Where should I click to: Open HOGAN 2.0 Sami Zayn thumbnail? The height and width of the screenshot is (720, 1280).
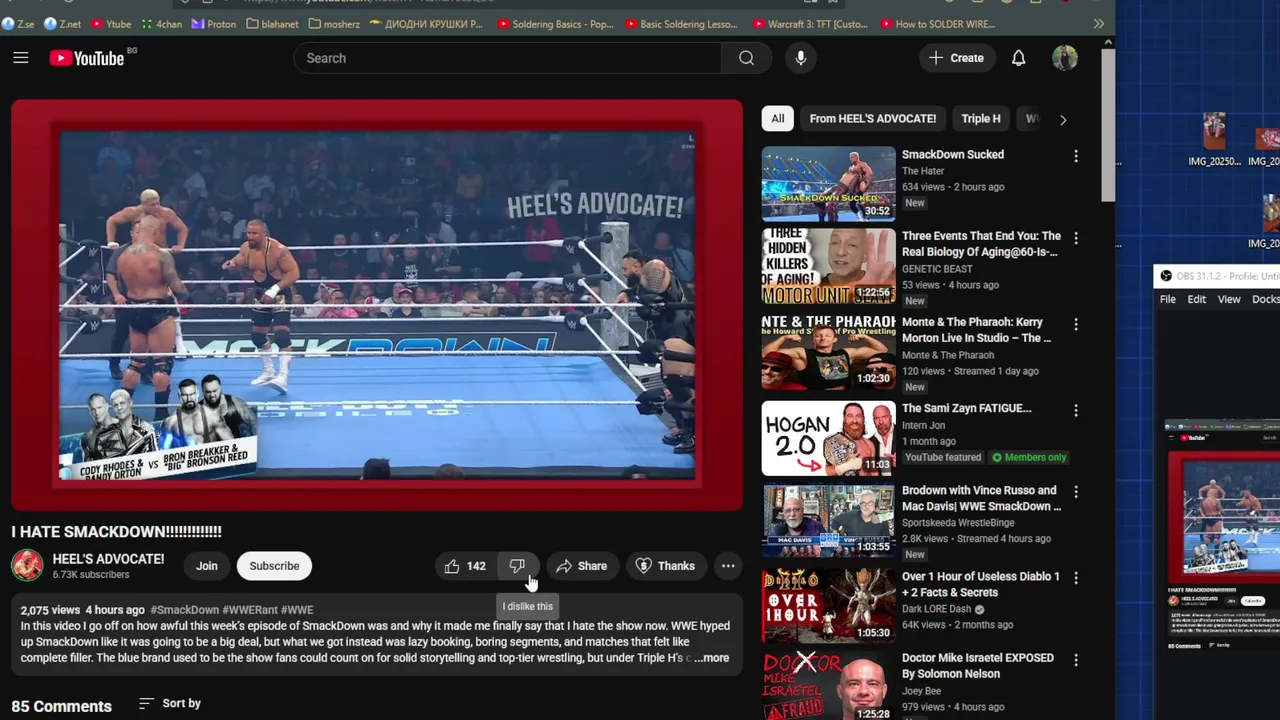click(829, 438)
